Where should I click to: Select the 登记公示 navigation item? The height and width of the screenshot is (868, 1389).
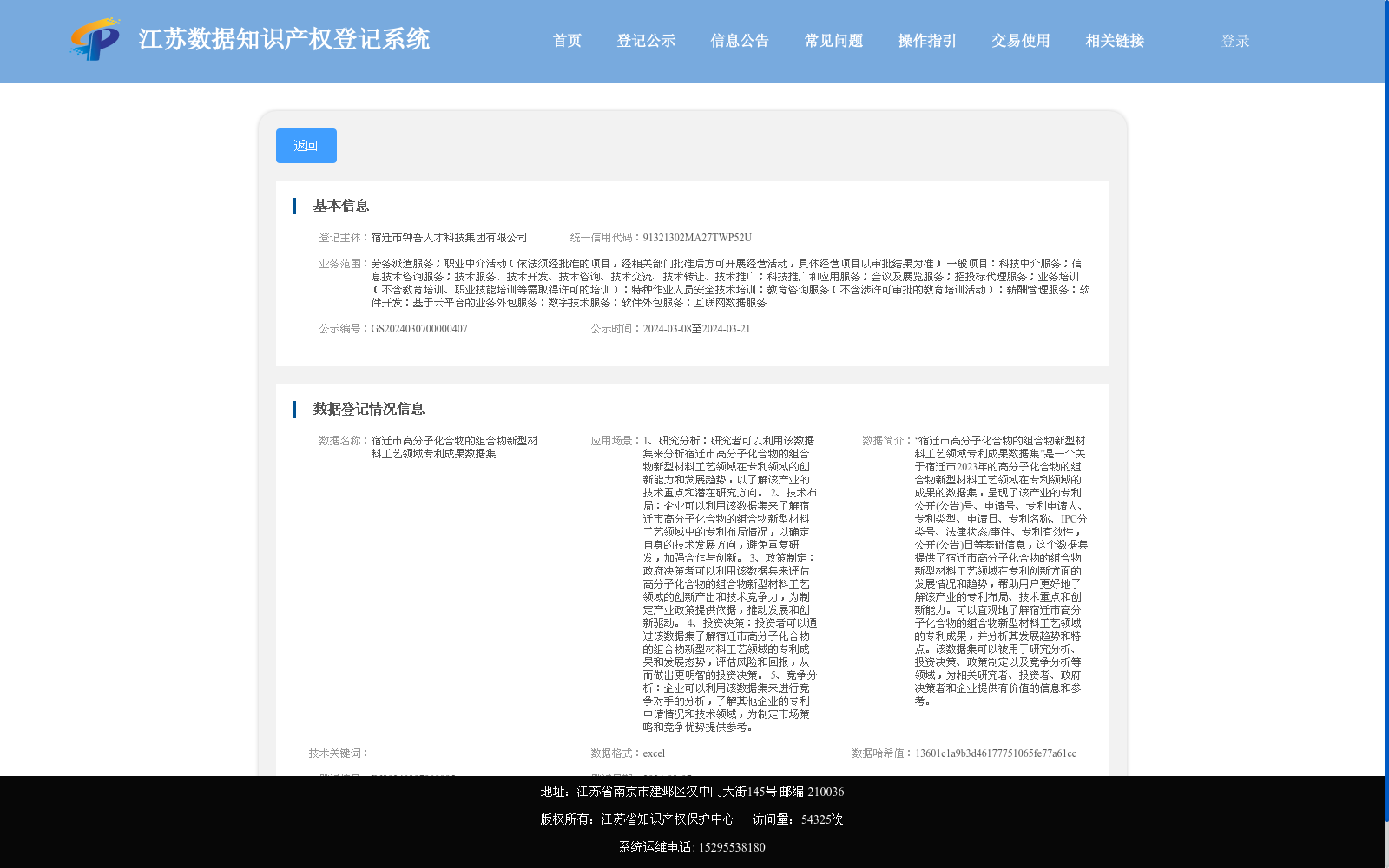[646, 41]
